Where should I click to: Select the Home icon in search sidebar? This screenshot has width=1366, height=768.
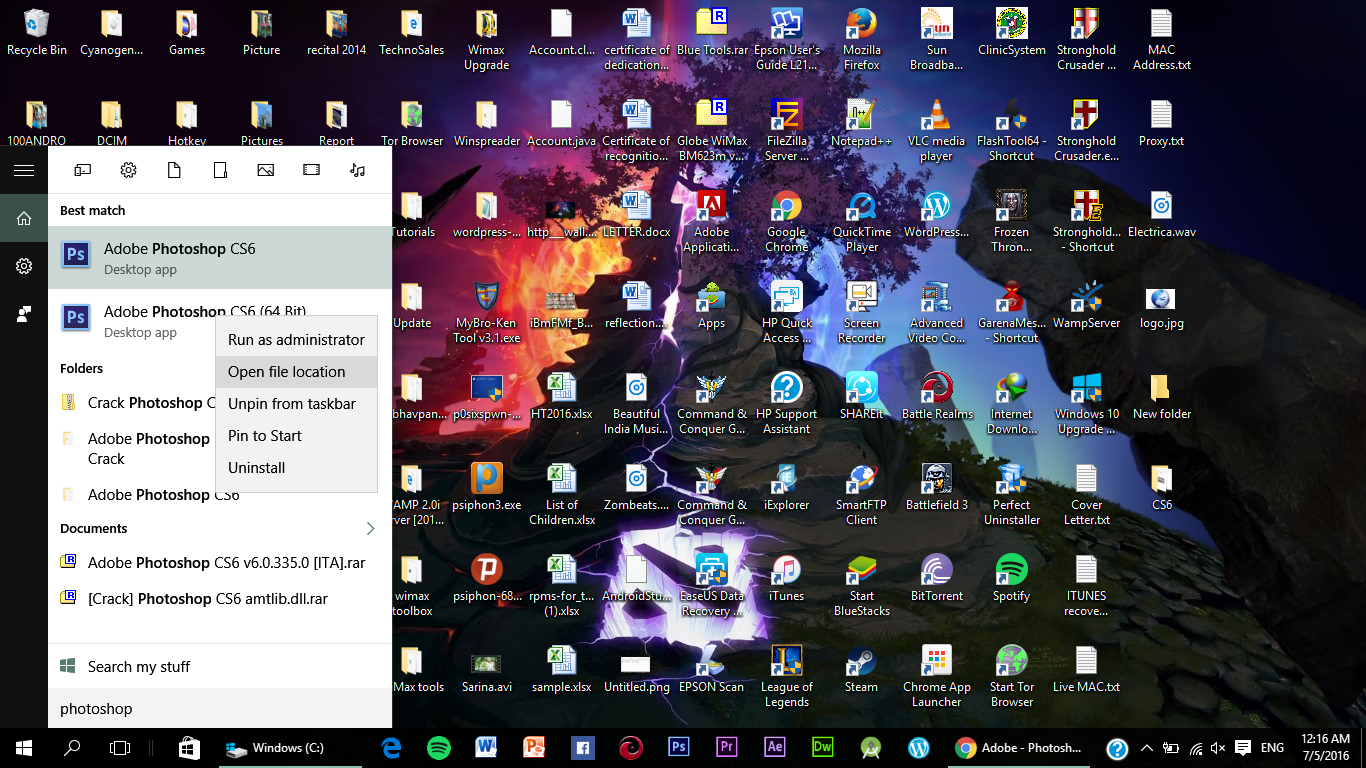(24, 218)
